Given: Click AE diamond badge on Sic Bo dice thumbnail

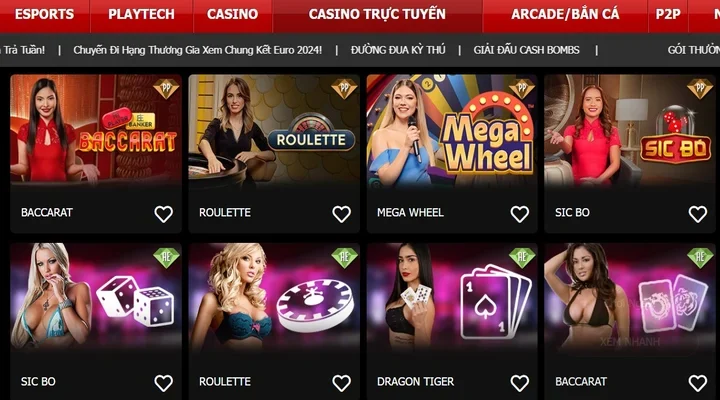Looking at the screenshot, I should tap(166, 257).
